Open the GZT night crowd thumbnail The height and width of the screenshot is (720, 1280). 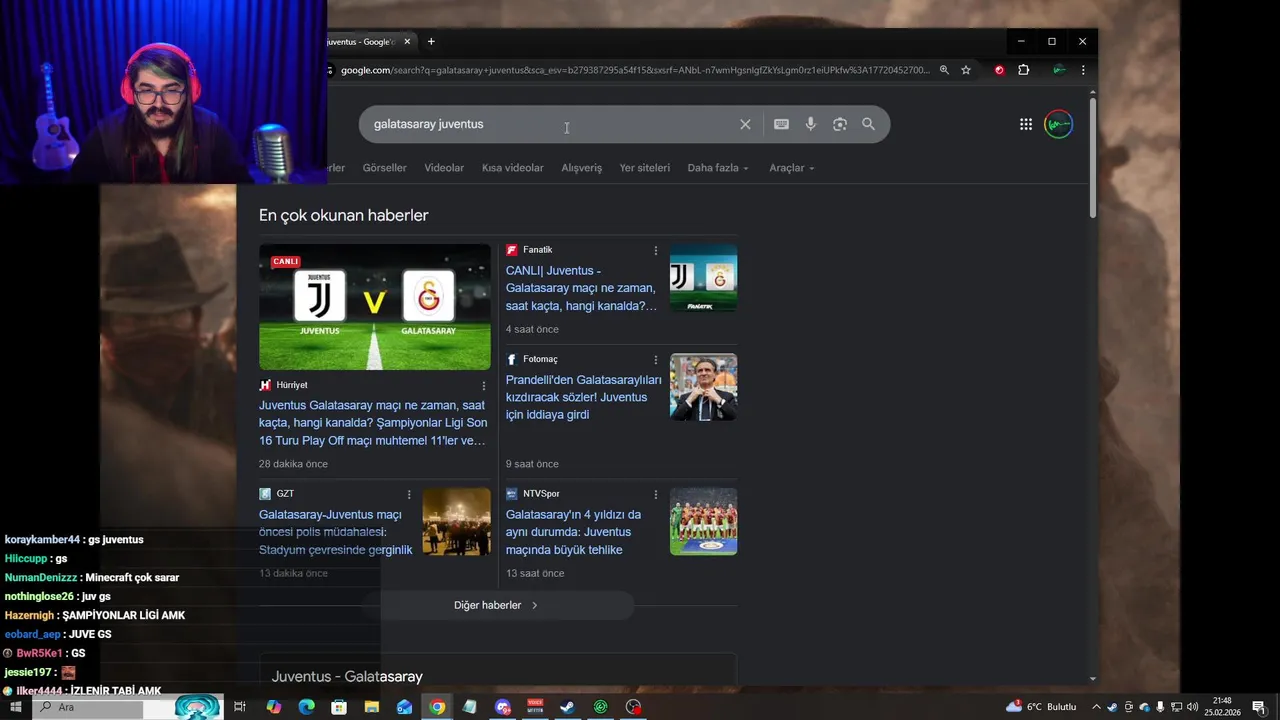point(456,522)
